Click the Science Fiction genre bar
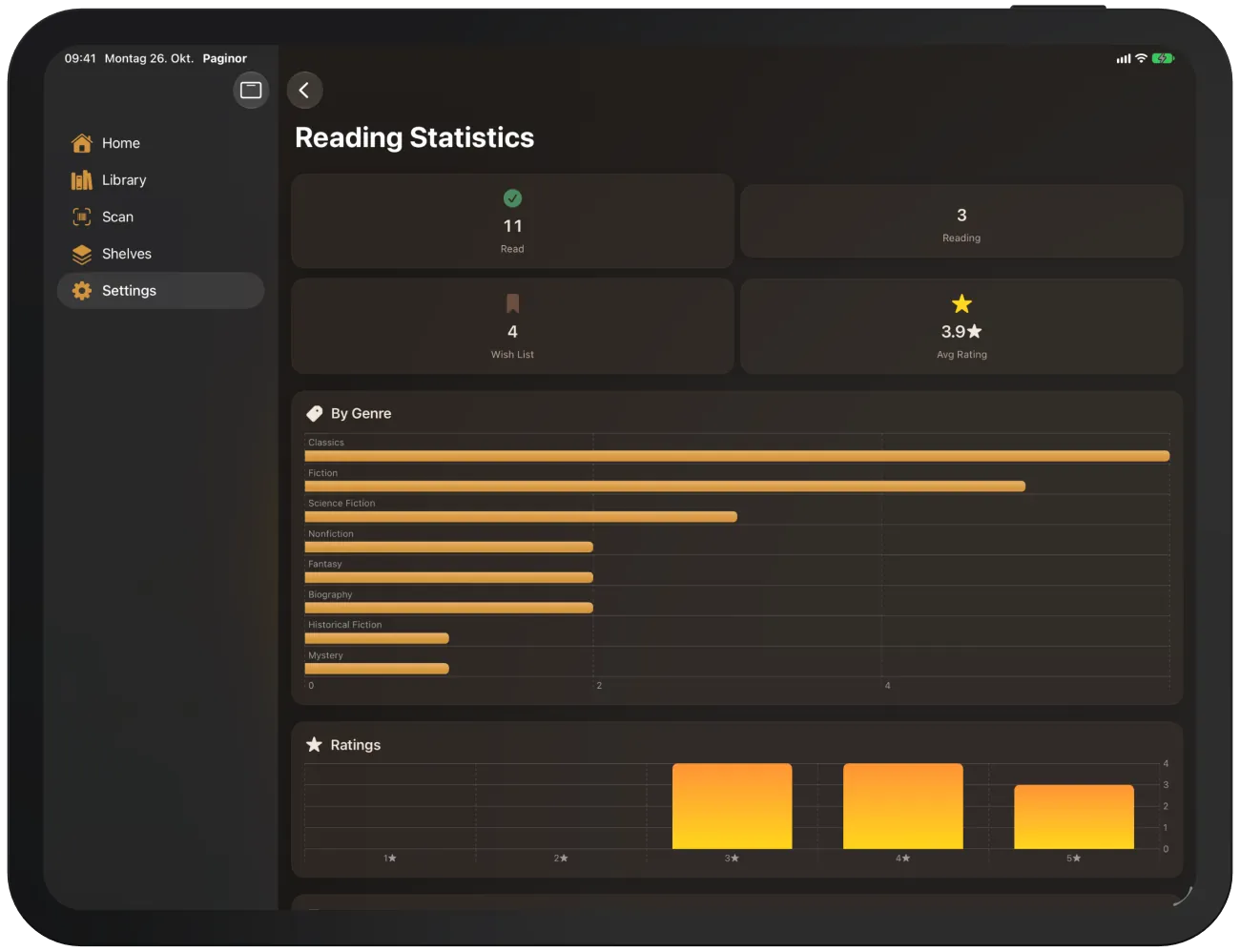 [x=521, y=517]
